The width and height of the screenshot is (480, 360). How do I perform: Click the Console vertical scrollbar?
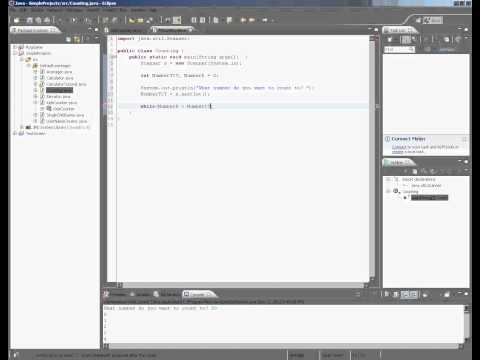click(x=467, y=323)
